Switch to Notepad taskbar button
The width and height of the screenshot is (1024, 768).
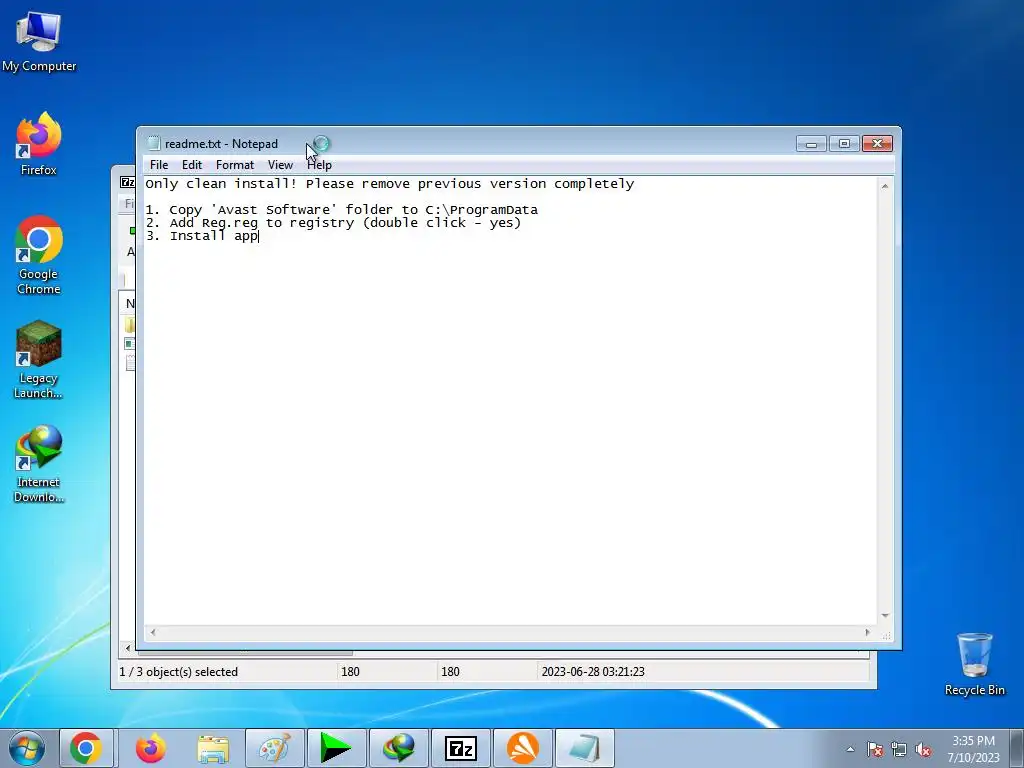tap(584, 748)
